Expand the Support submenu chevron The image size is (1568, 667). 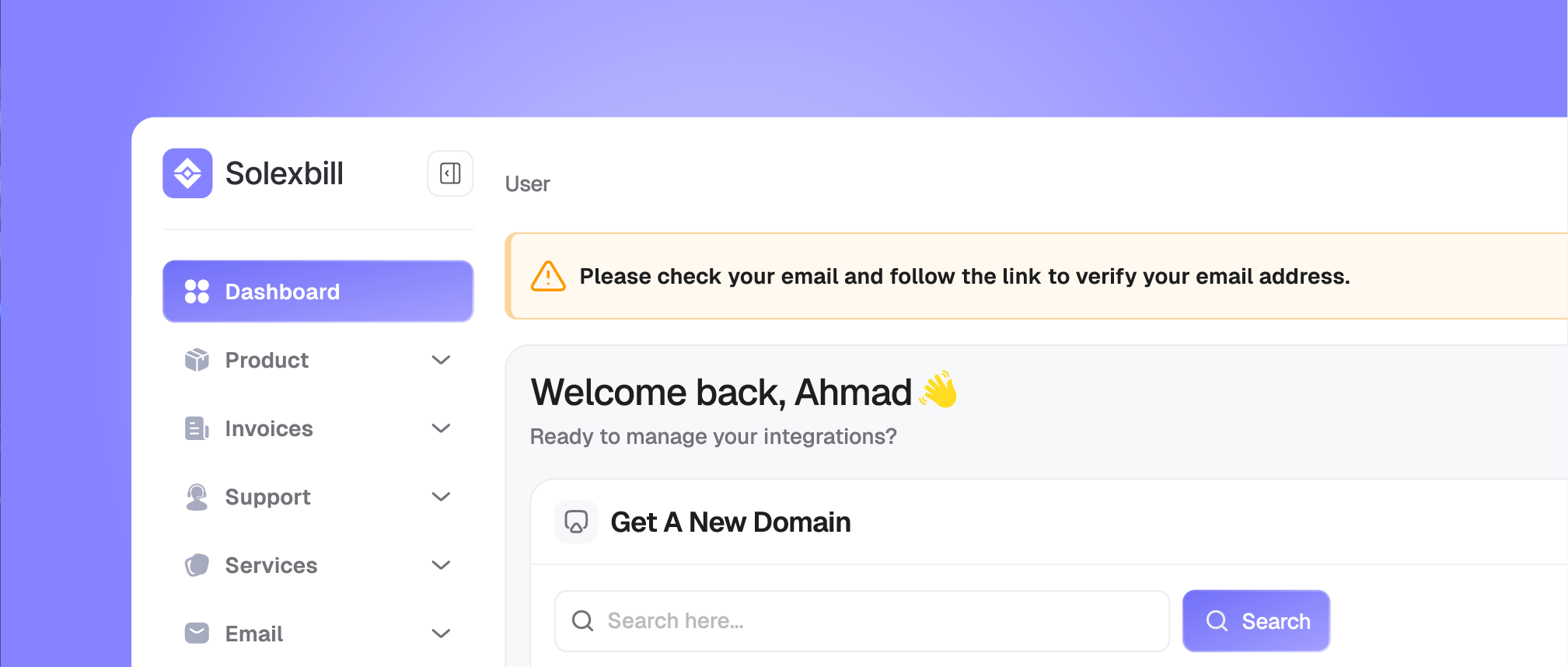point(441,497)
